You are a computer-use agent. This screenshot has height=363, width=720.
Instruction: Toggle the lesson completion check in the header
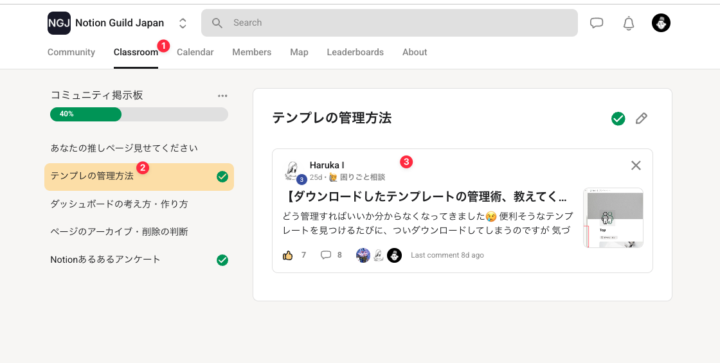pos(618,119)
